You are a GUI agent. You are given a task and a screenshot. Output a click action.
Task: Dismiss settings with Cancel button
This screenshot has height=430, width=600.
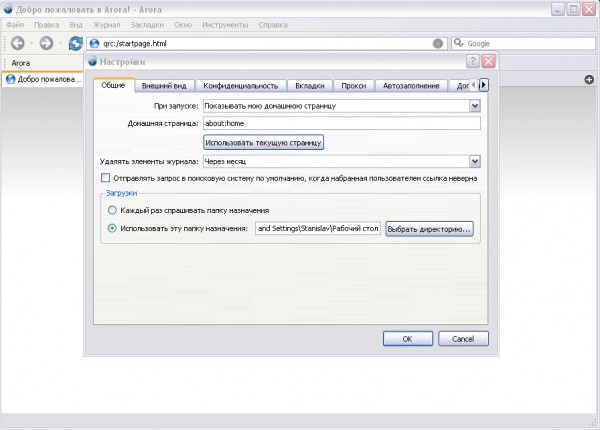point(463,339)
